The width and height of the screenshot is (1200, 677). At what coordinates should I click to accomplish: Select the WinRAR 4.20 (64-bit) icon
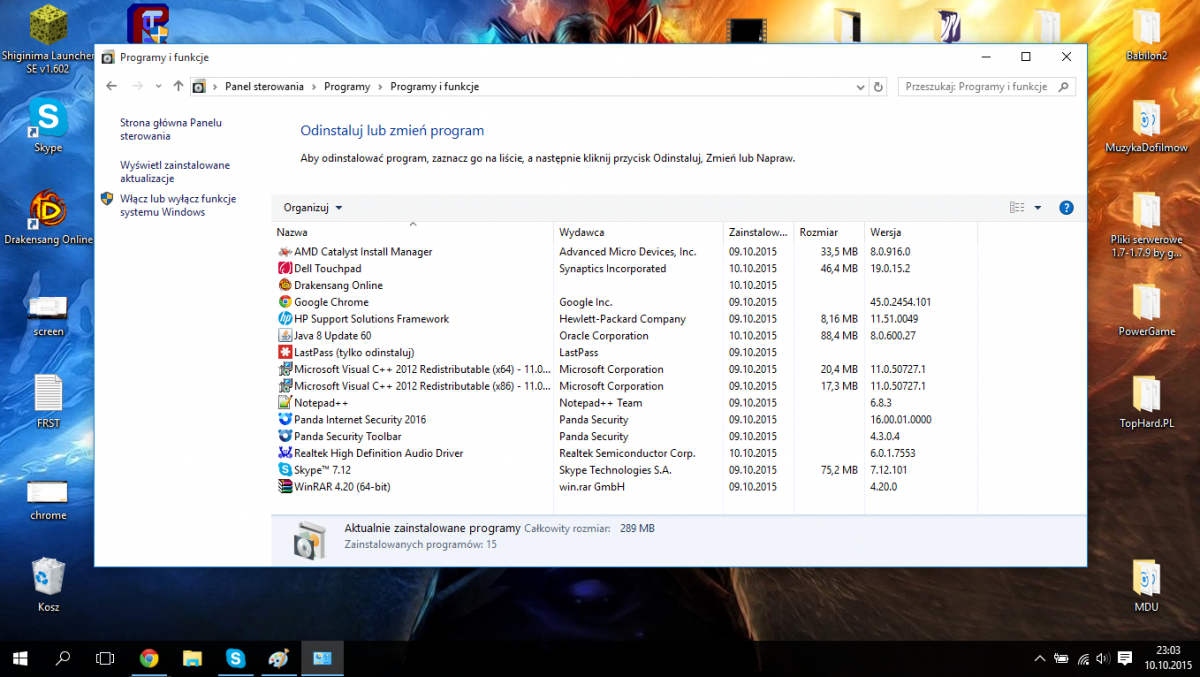pyautogui.click(x=285, y=487)
